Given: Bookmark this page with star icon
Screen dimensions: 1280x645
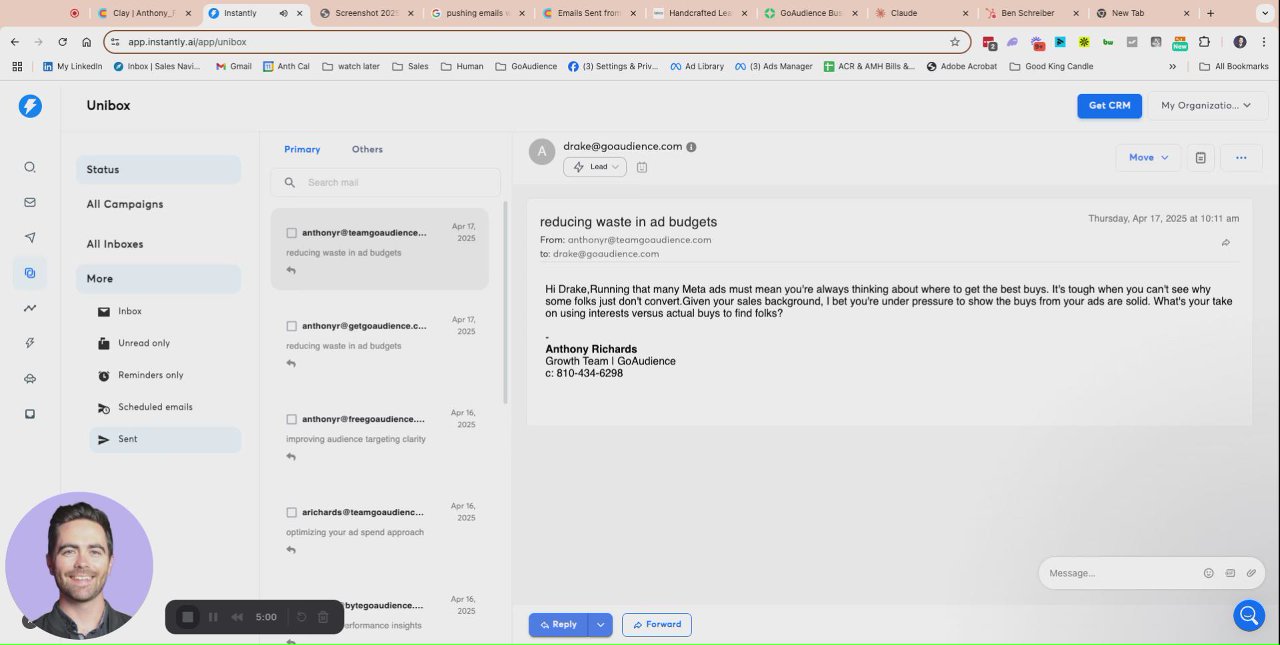Looking at the screenshot, I should (955, 42).
